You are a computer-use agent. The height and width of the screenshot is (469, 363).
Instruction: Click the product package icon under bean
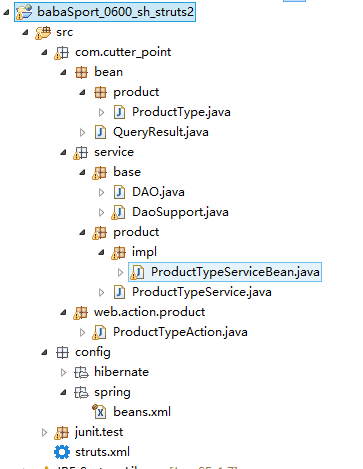100,92
